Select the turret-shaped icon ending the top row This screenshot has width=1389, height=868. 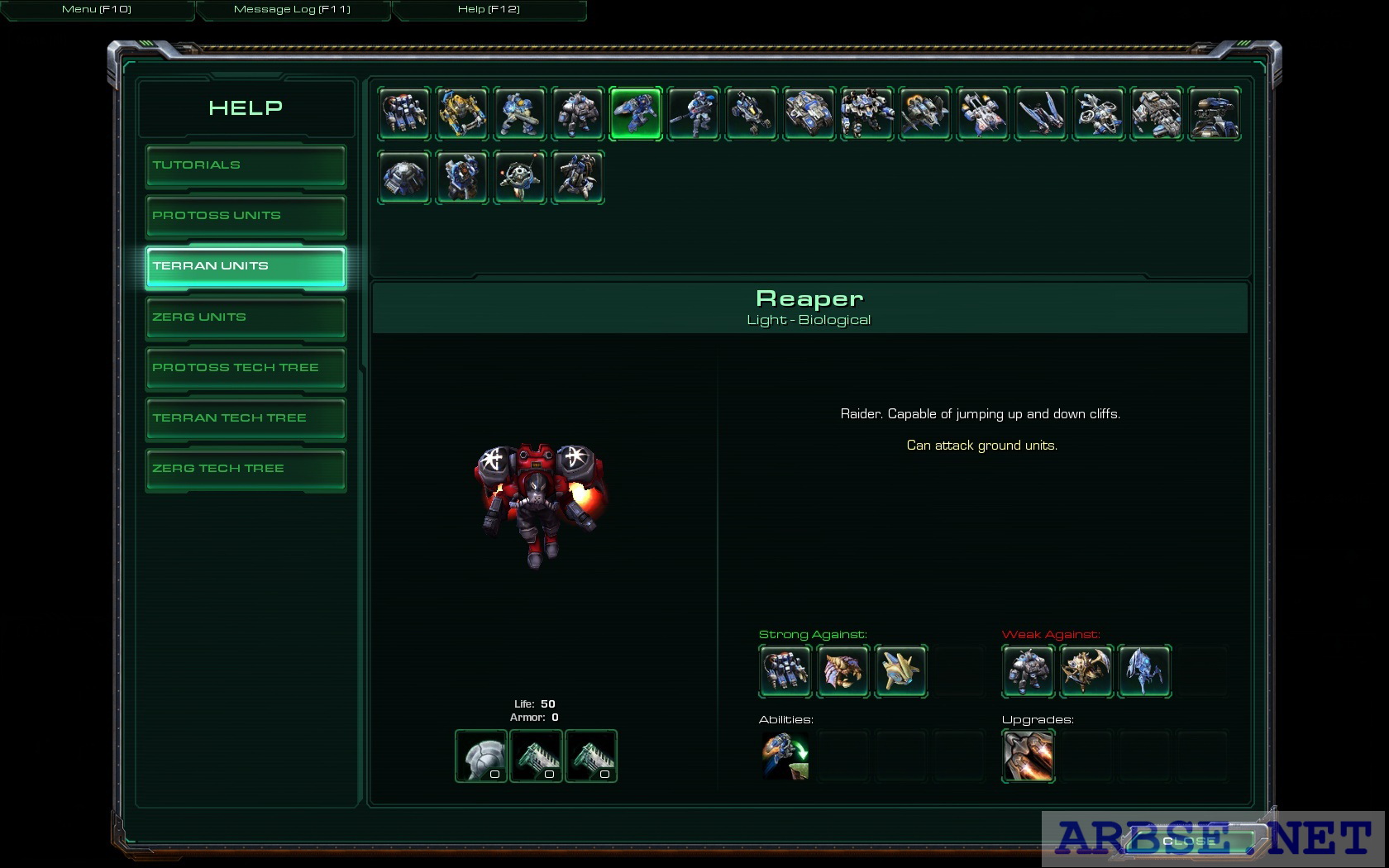[x=1215, y=113]
